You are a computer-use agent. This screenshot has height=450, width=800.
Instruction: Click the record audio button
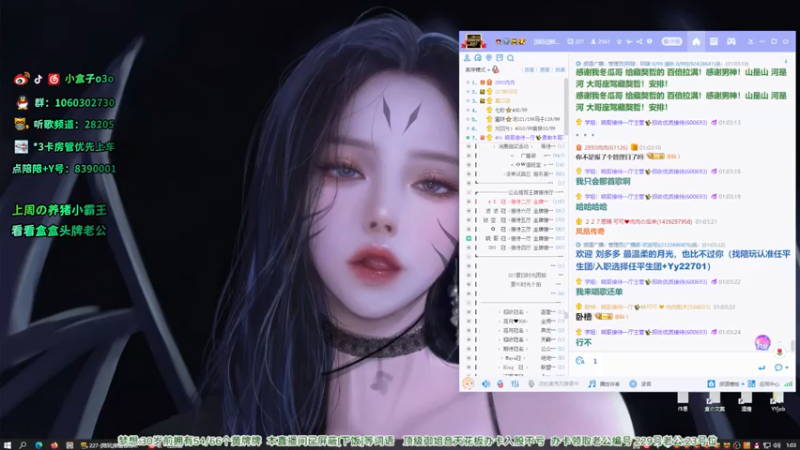coord(640,384)
